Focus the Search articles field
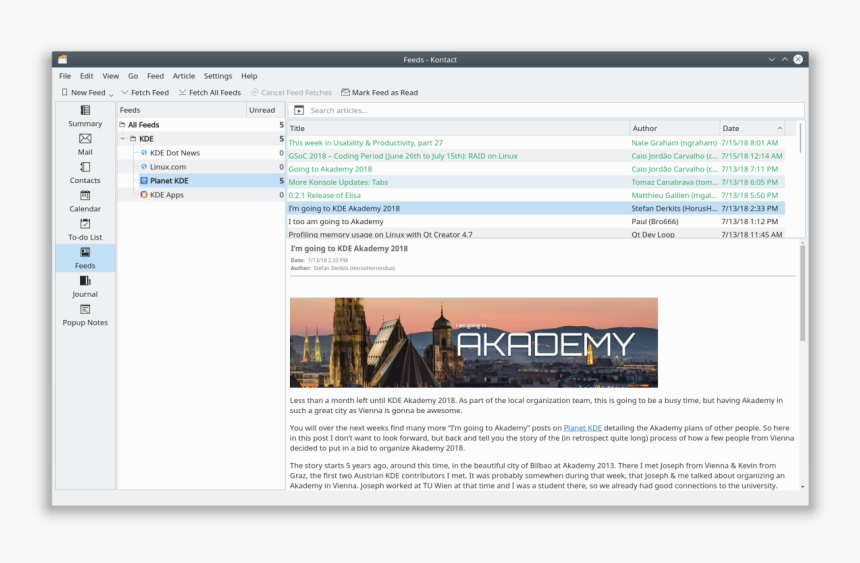This screenshot has width=860, height=563. [x=554, y=110]
